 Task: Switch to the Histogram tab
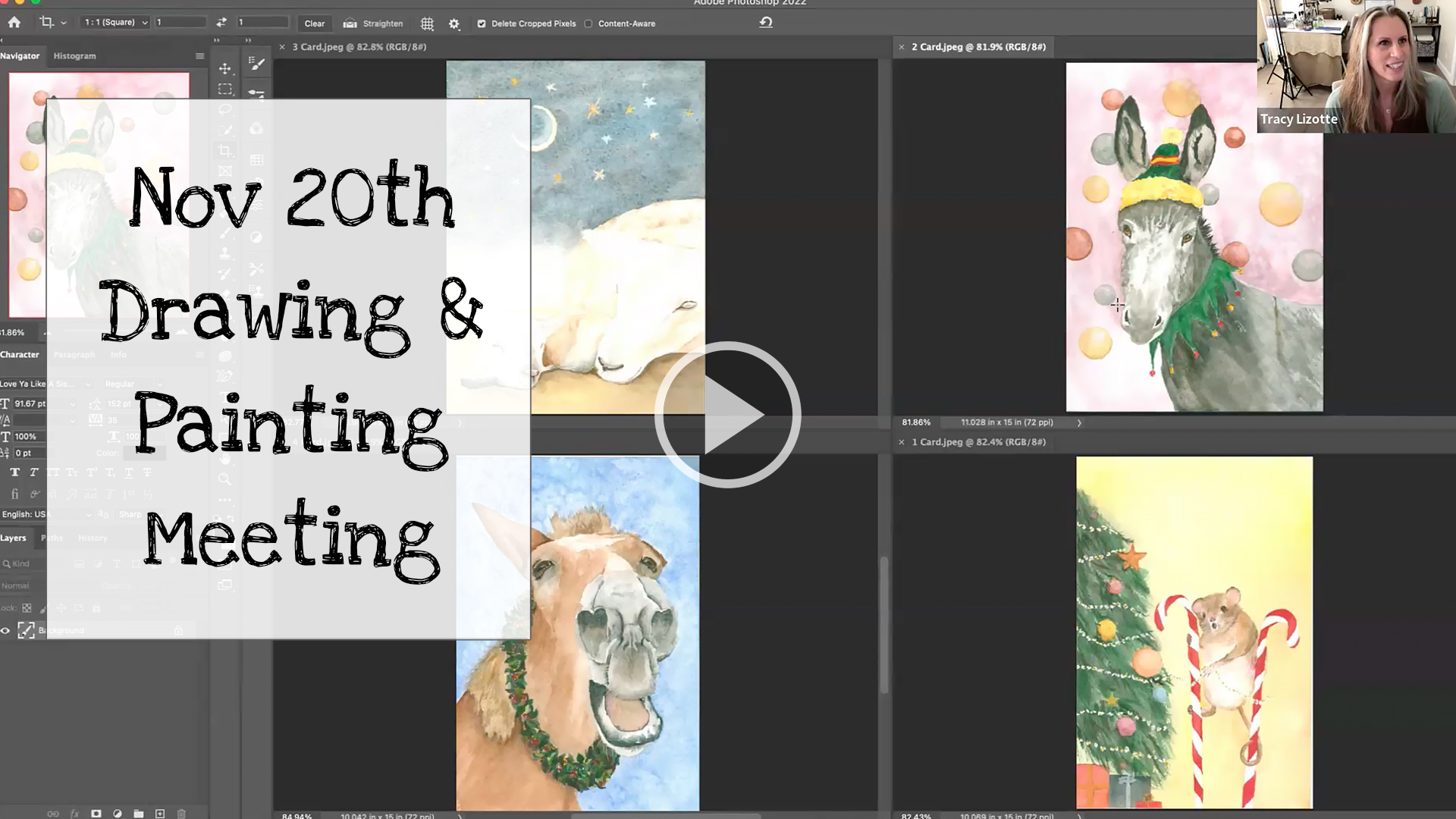(x=74, y=56)
